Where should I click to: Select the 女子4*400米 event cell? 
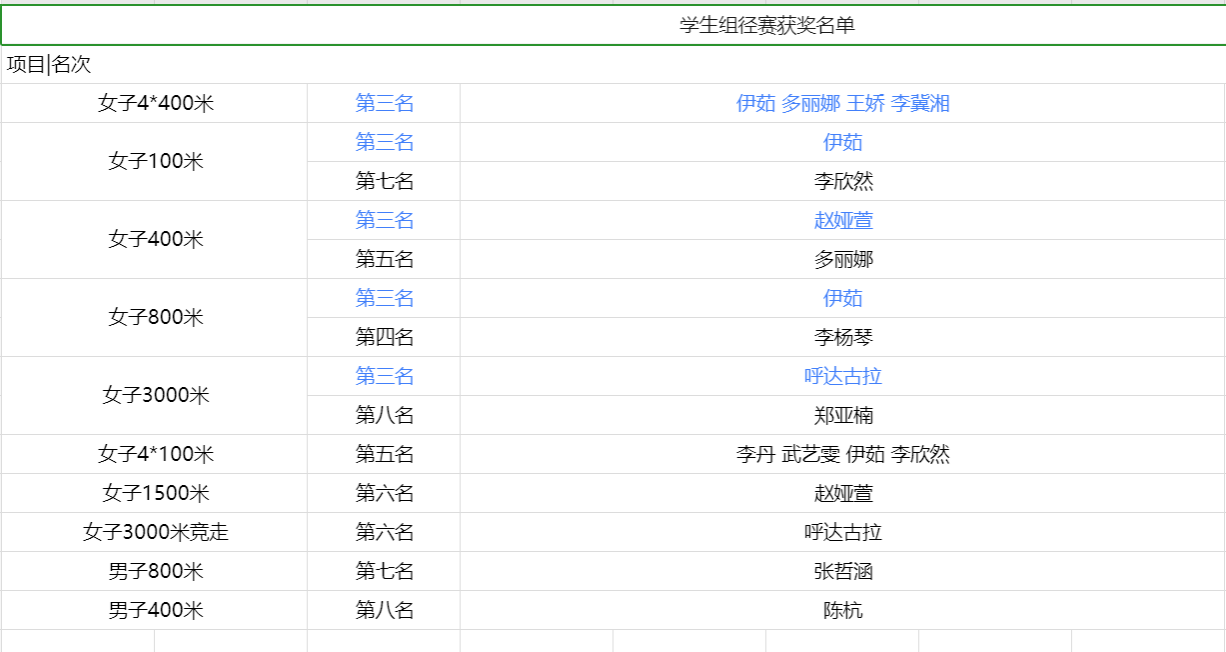pos(155,103)
